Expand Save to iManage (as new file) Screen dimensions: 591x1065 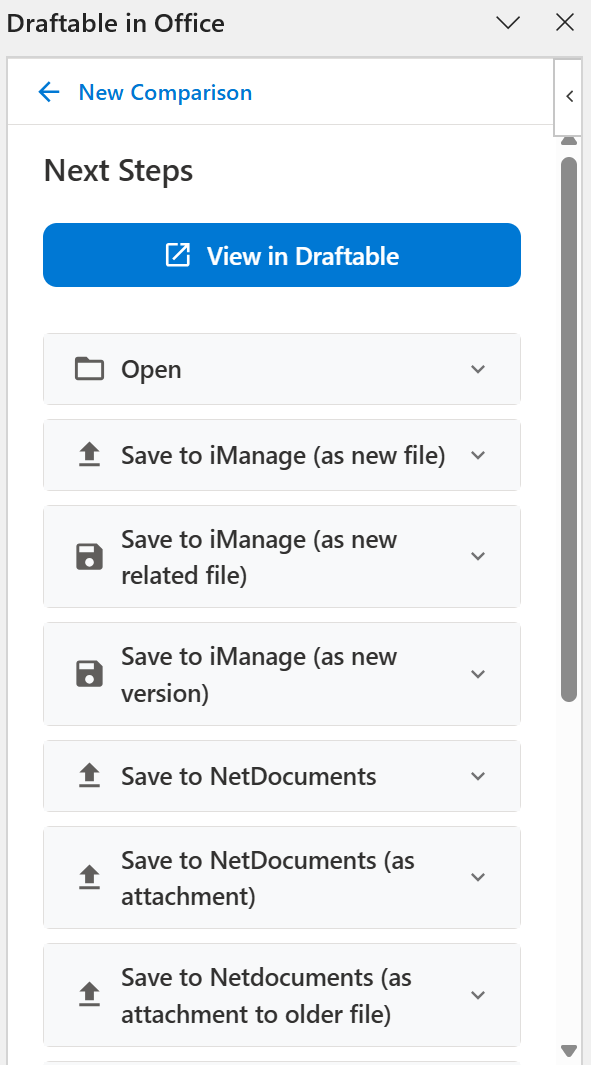(x=478, y=455)
